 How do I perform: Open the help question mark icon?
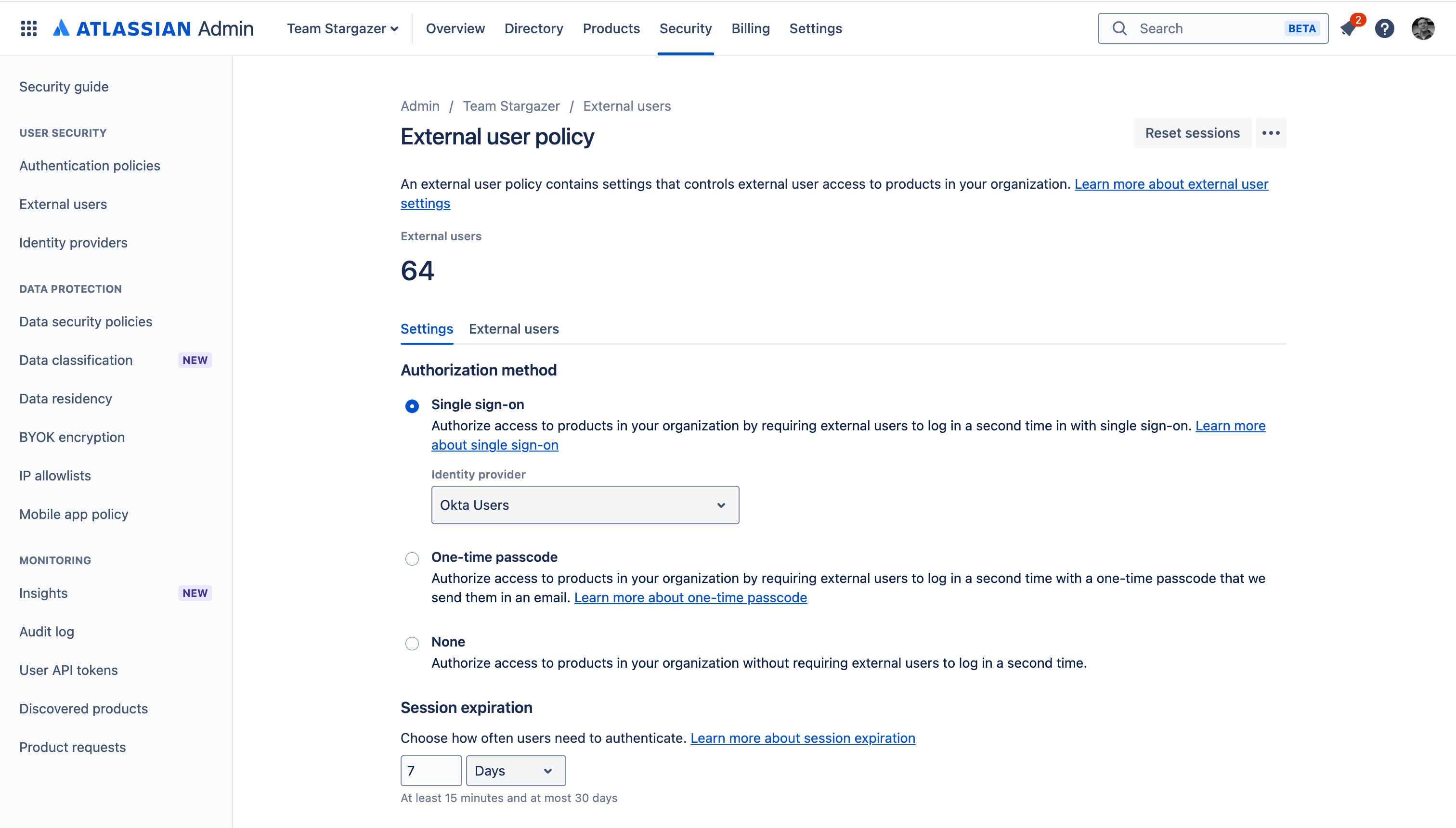pos(1386,28)
